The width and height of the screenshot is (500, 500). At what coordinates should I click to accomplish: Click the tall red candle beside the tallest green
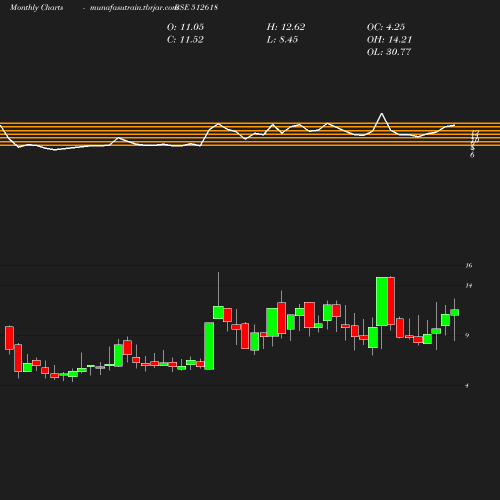point(391,301)
